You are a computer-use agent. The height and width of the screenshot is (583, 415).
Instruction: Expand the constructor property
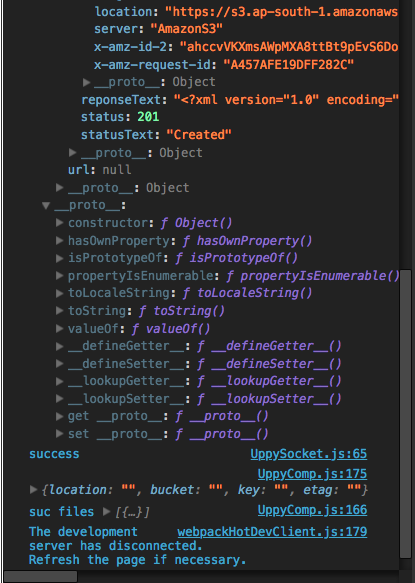(x=59, y=223)
